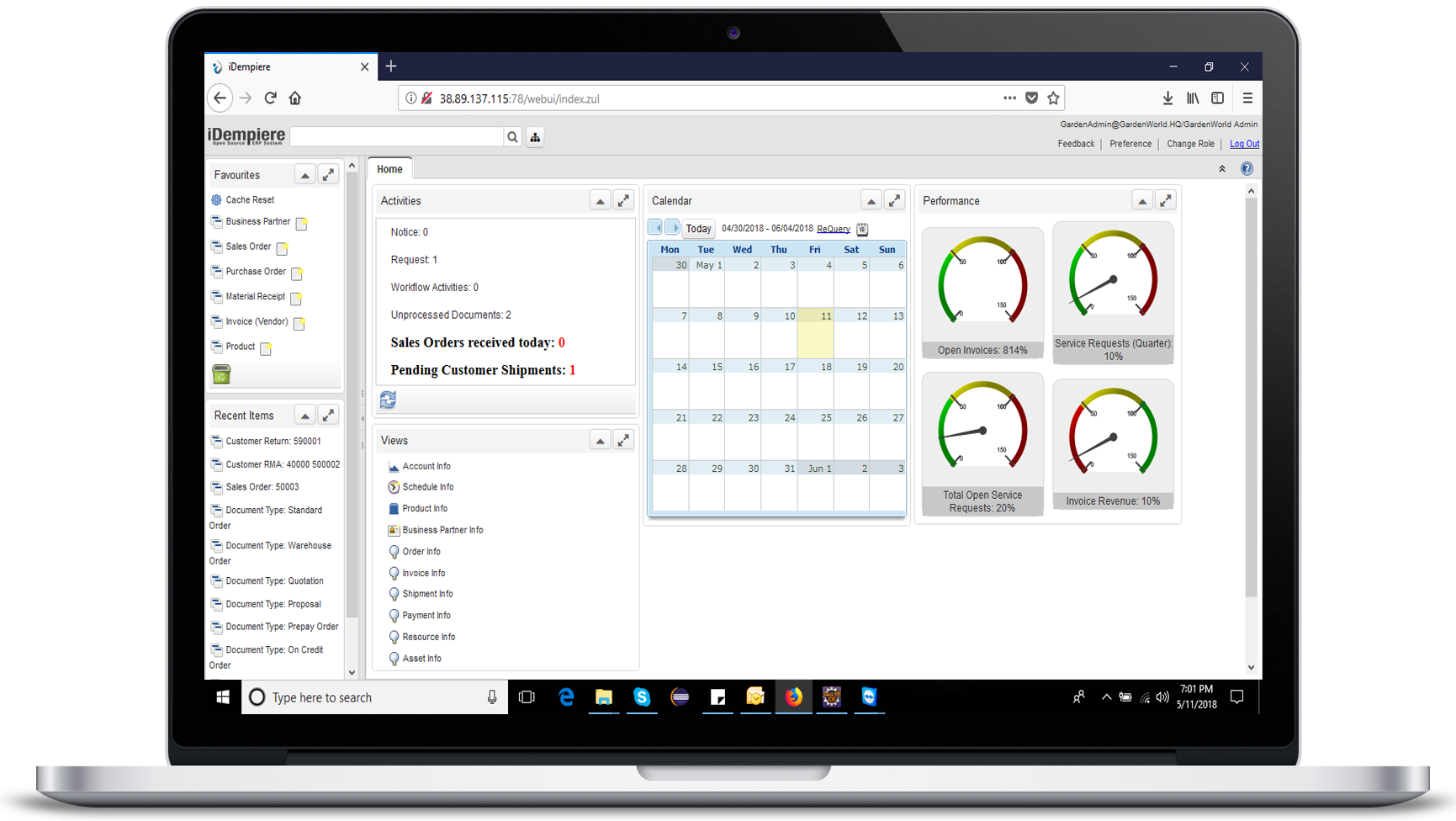Click browser reload button

point(270,98)
